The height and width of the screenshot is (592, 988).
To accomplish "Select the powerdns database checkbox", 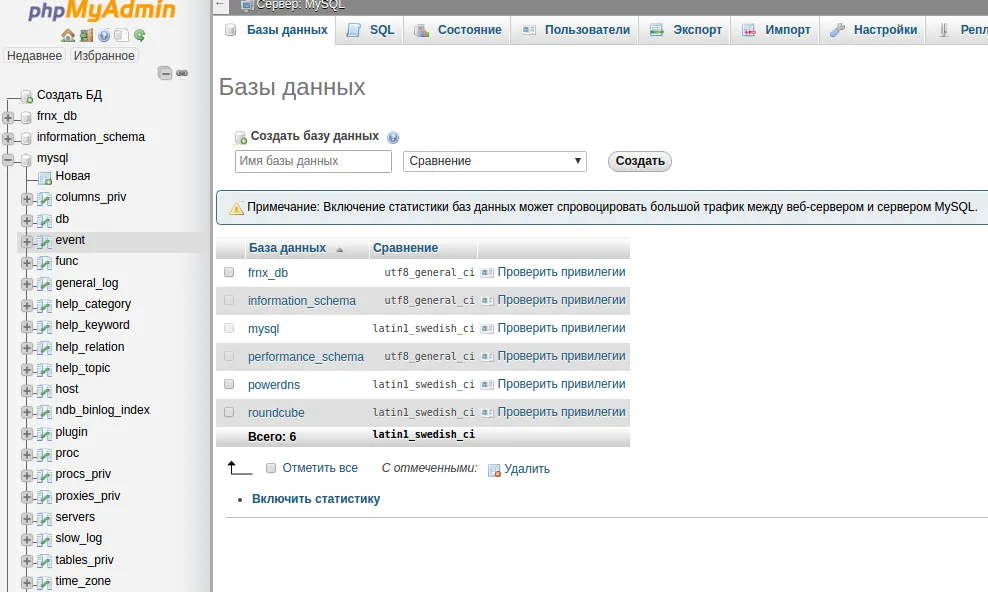I will pos(229,384).
